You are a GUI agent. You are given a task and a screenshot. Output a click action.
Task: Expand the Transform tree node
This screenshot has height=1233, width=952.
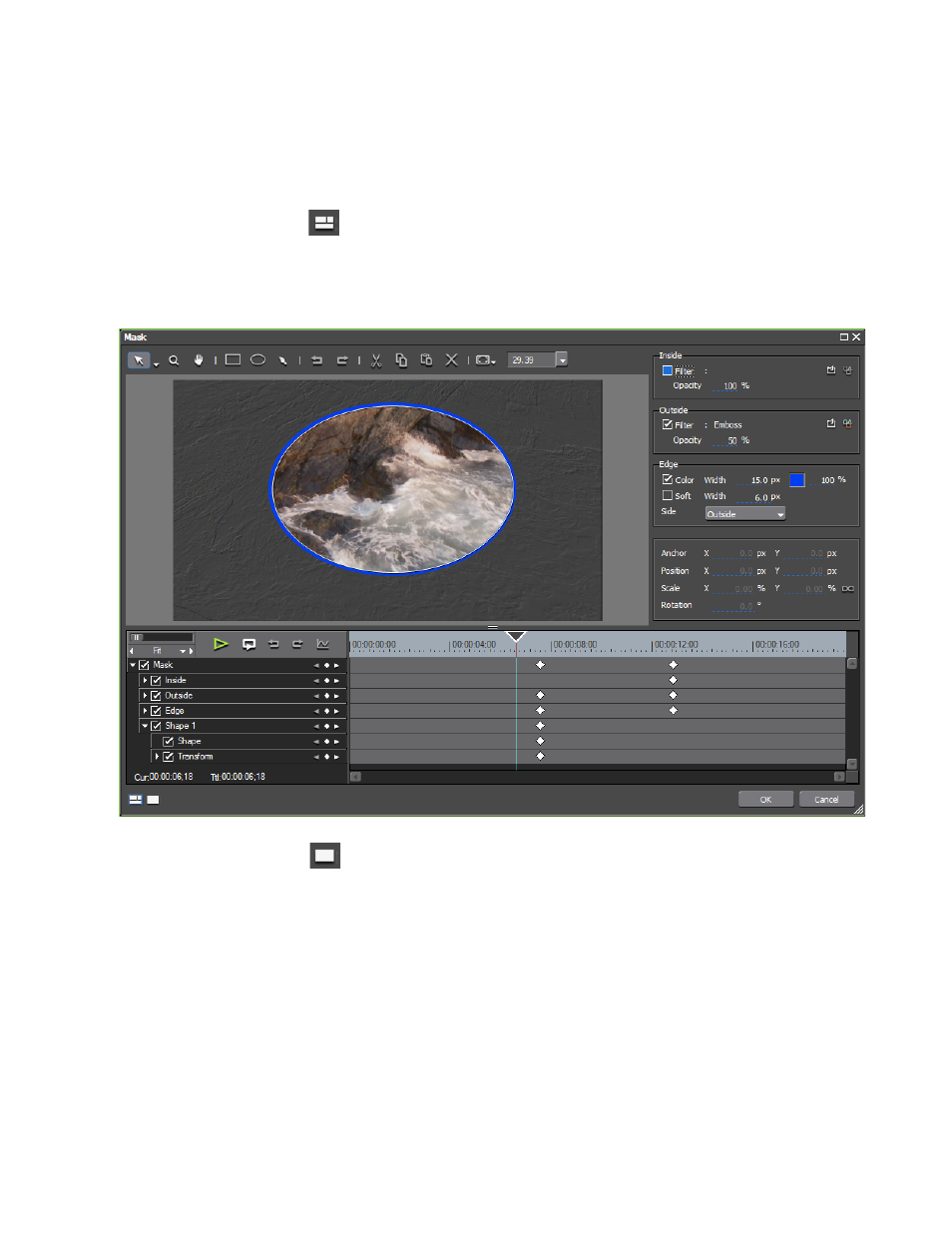coord(157,757)
